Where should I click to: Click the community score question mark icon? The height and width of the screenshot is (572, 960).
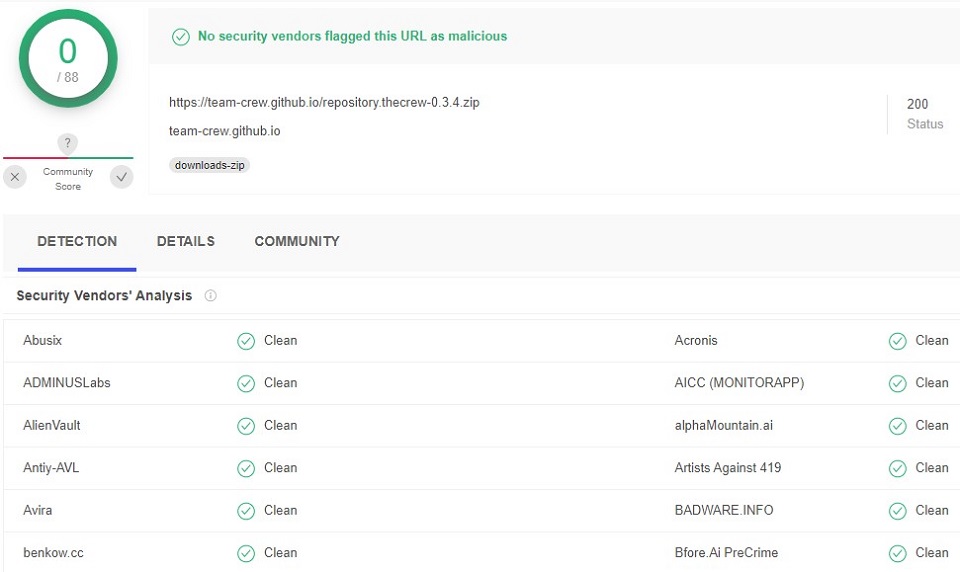point(67,143)
